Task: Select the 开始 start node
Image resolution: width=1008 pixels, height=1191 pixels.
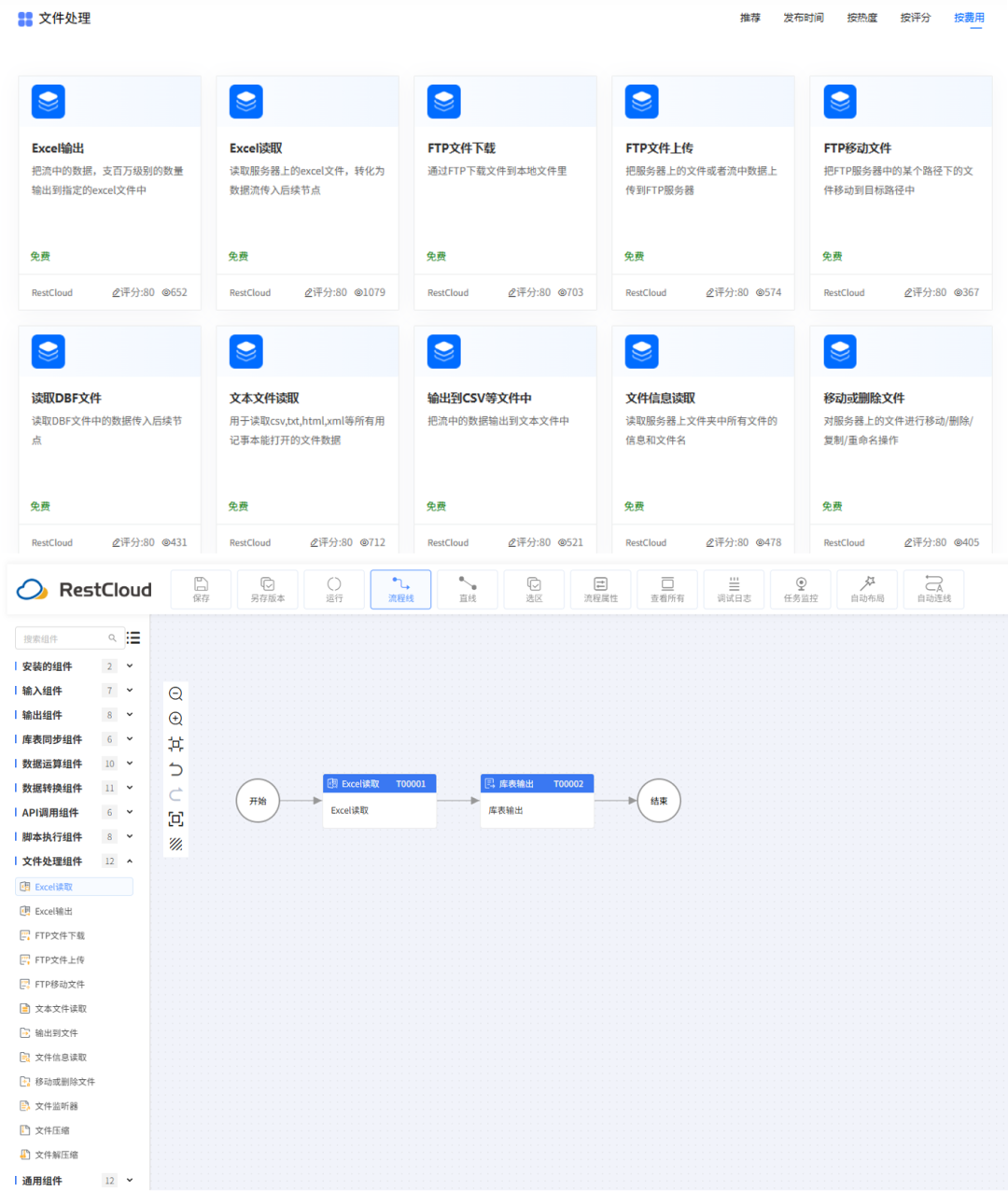Action: [x=259, y=801]
